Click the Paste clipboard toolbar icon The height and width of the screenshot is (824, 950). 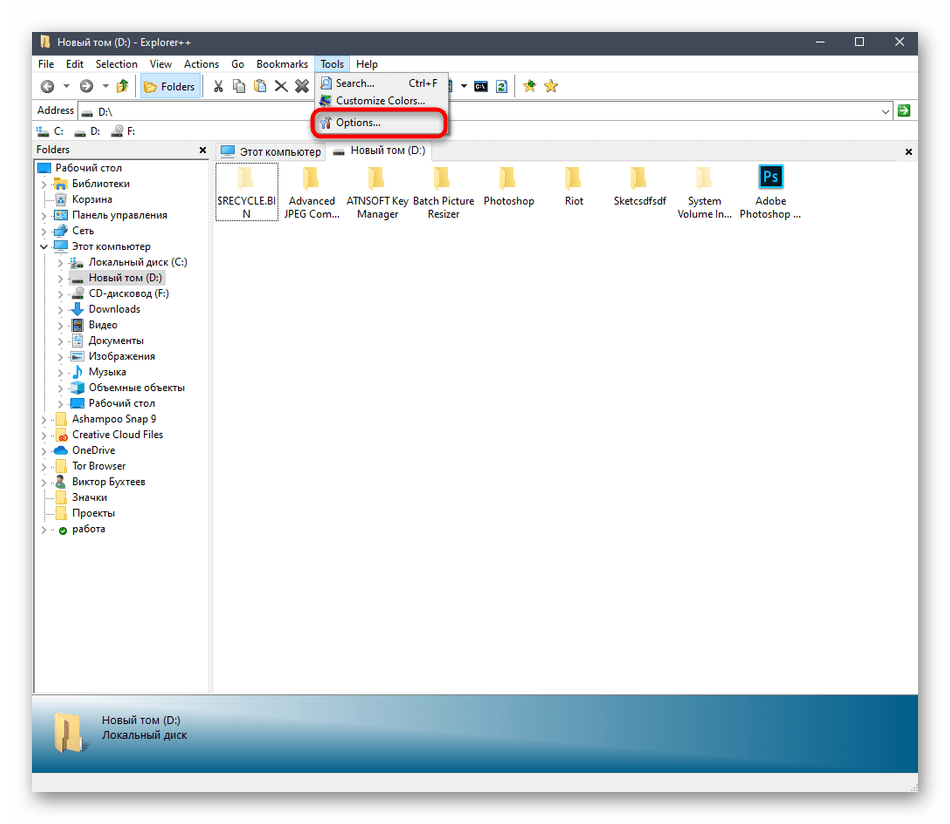point(260,87)
